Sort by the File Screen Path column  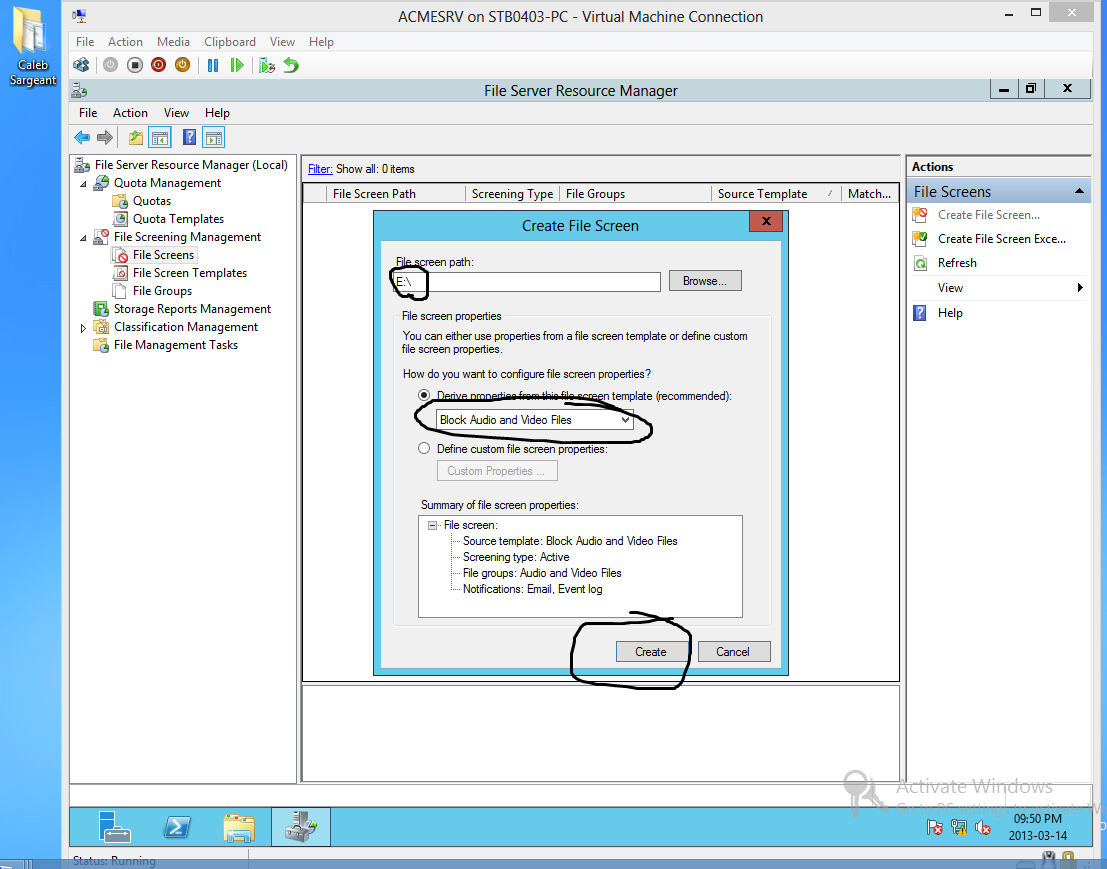click(395, 193)
